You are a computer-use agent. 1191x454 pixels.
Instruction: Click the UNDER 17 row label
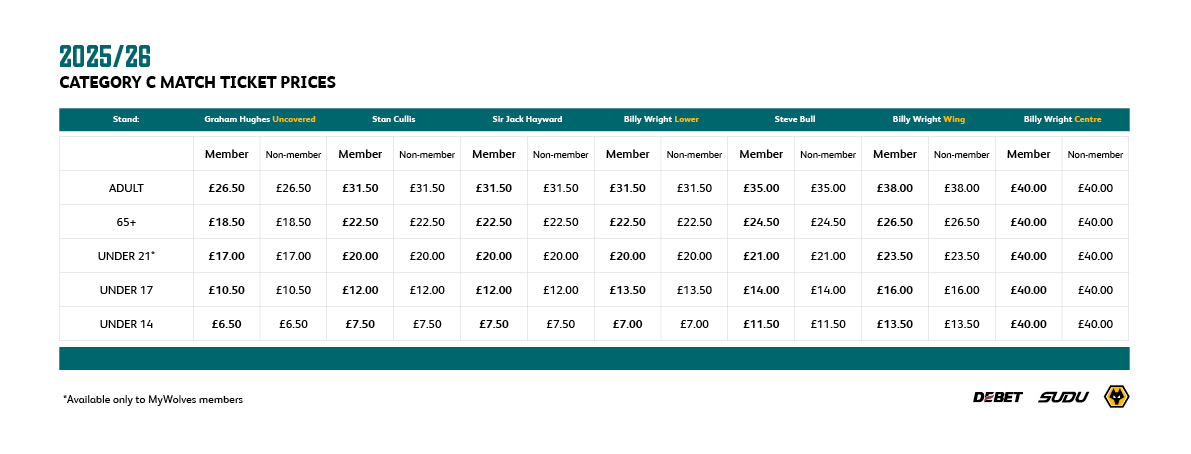126,290
